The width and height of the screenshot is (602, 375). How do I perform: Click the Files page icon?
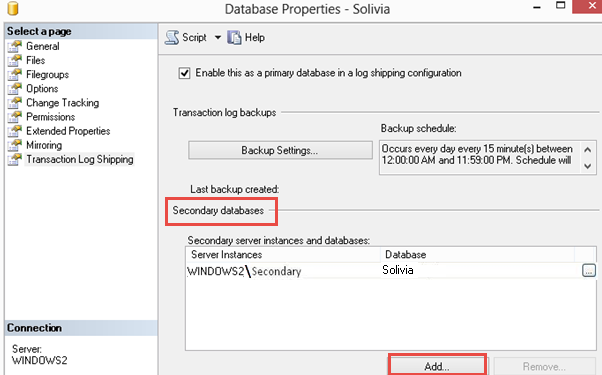tap(15, 60)
